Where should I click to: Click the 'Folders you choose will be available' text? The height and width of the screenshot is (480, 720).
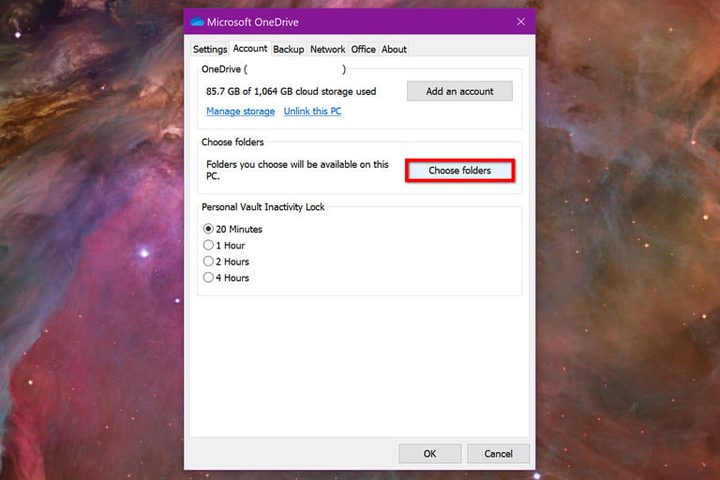tap(297, 170)
